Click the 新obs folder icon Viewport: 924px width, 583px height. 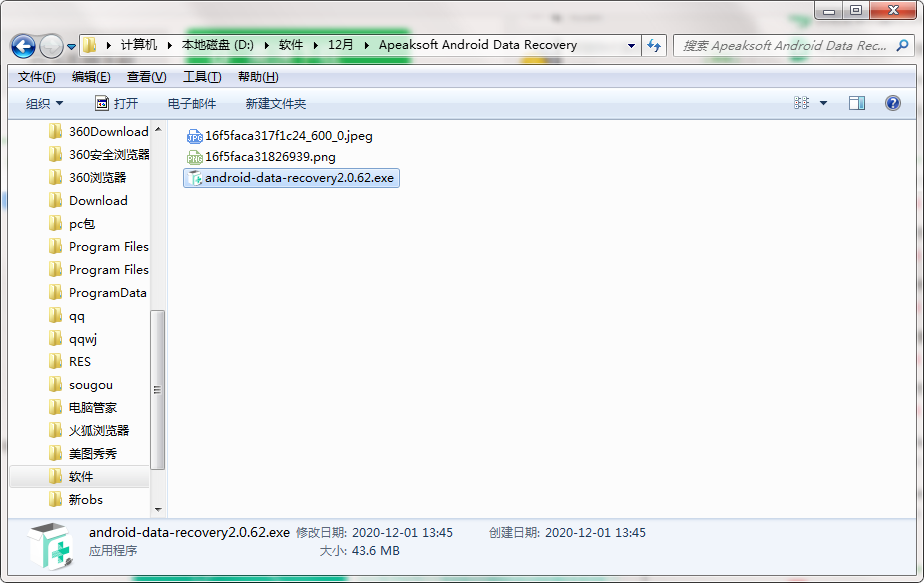(55, 499)
